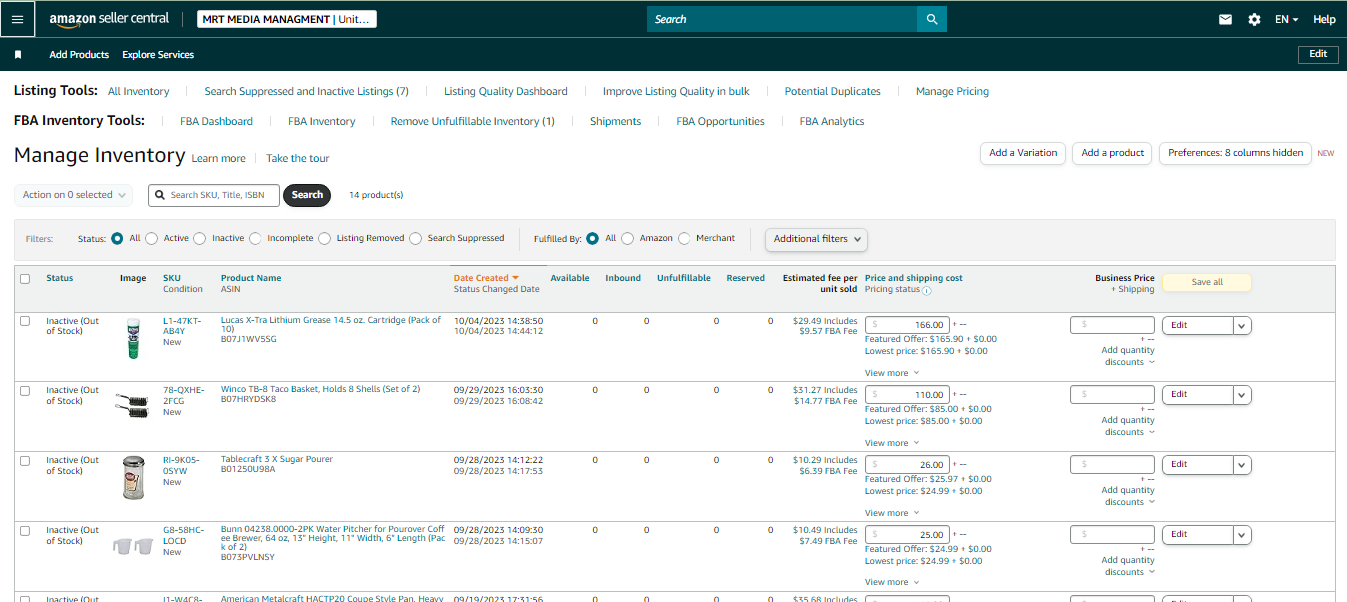Viewport: 1347px width, 602px height.
Task: Click the Edit button in the favorites bar
Action: (1318, 54)
